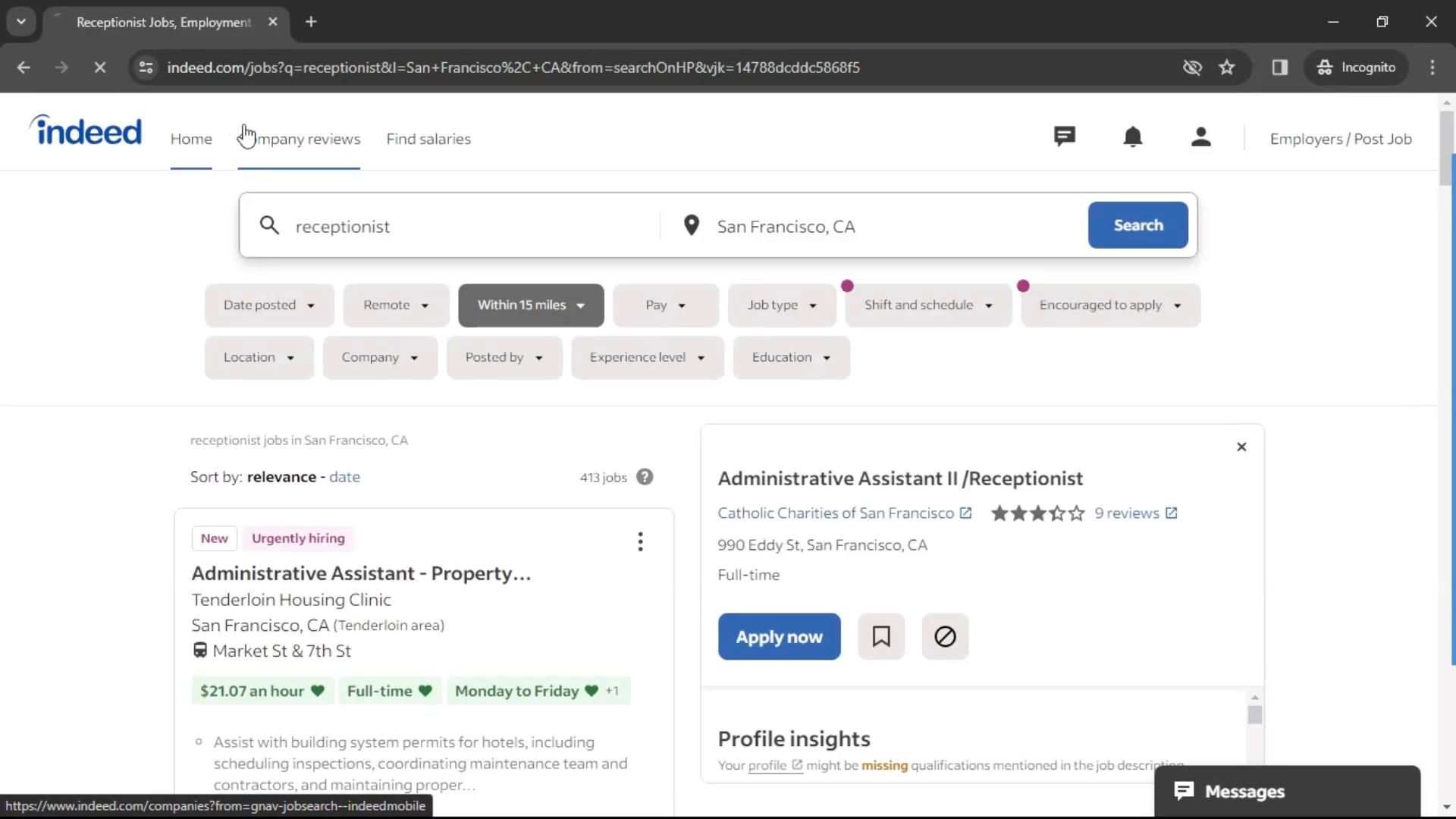The width and height of the screenshot is (1456, 819).
Task: Open the notifications bell
Action: tap(1132, 137)
